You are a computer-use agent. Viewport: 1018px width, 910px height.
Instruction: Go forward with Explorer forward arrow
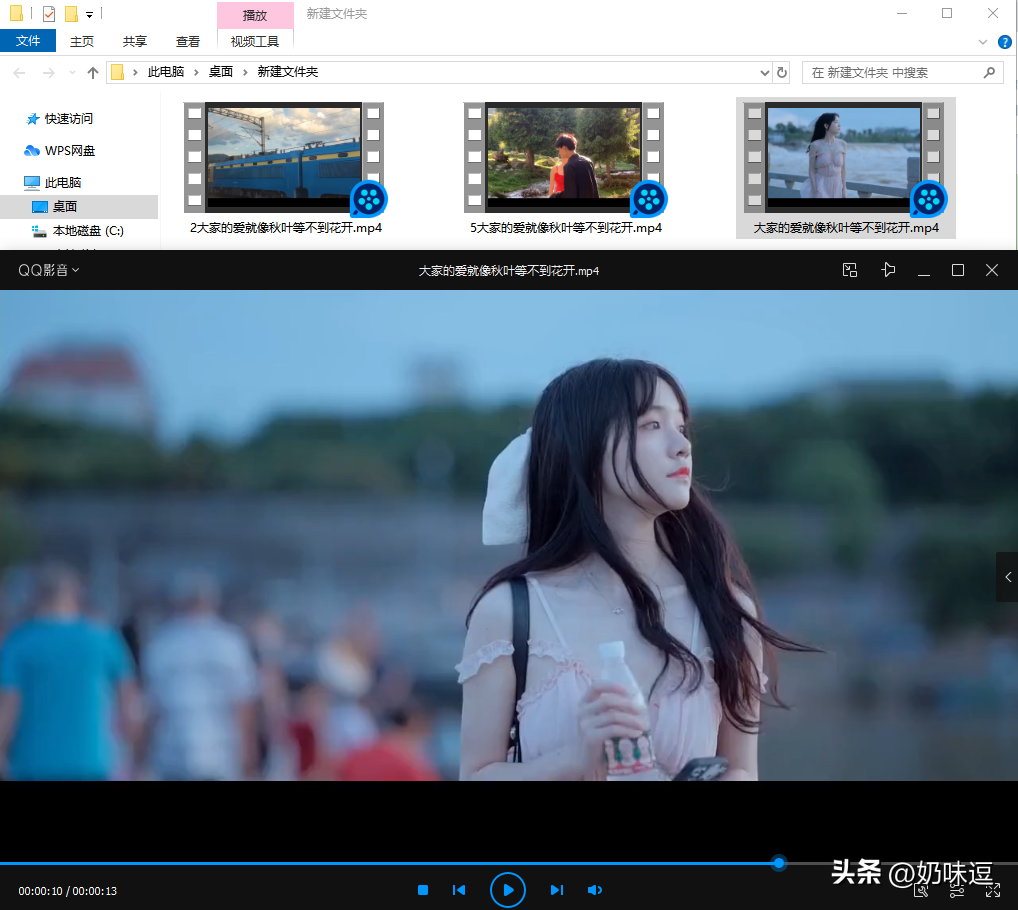49,73
